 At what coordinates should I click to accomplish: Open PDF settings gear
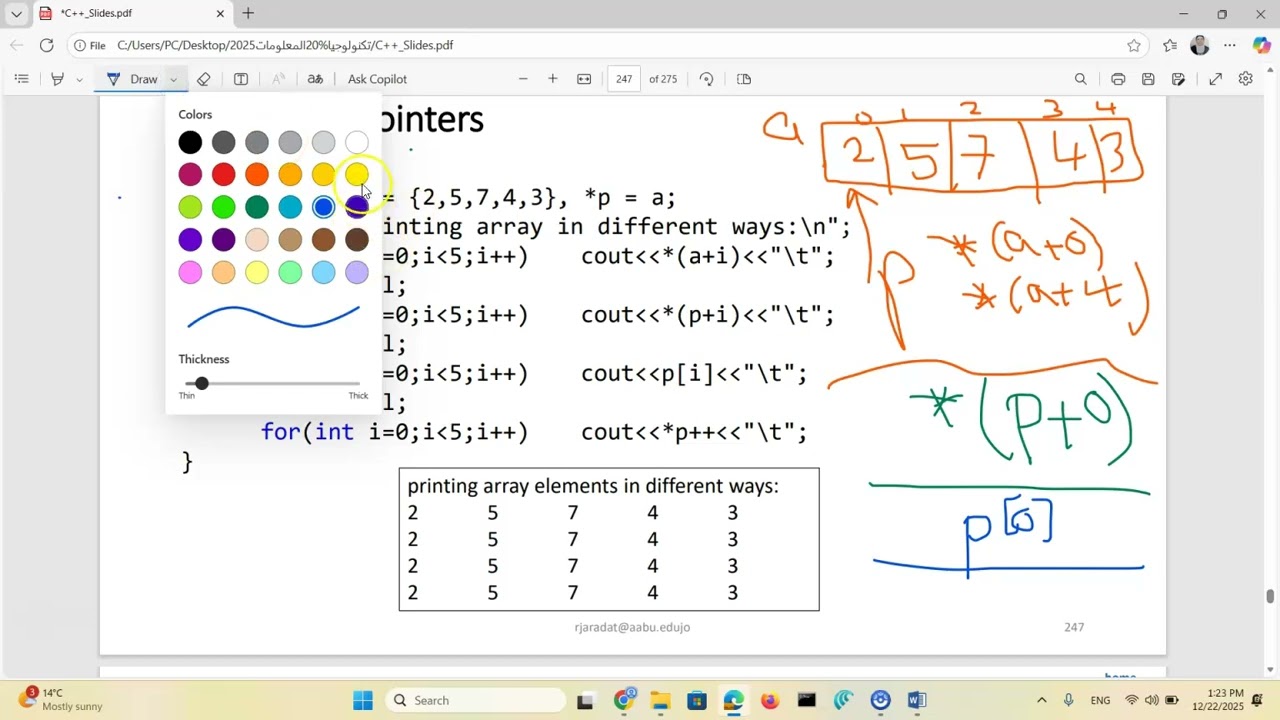coord(1246,79)
